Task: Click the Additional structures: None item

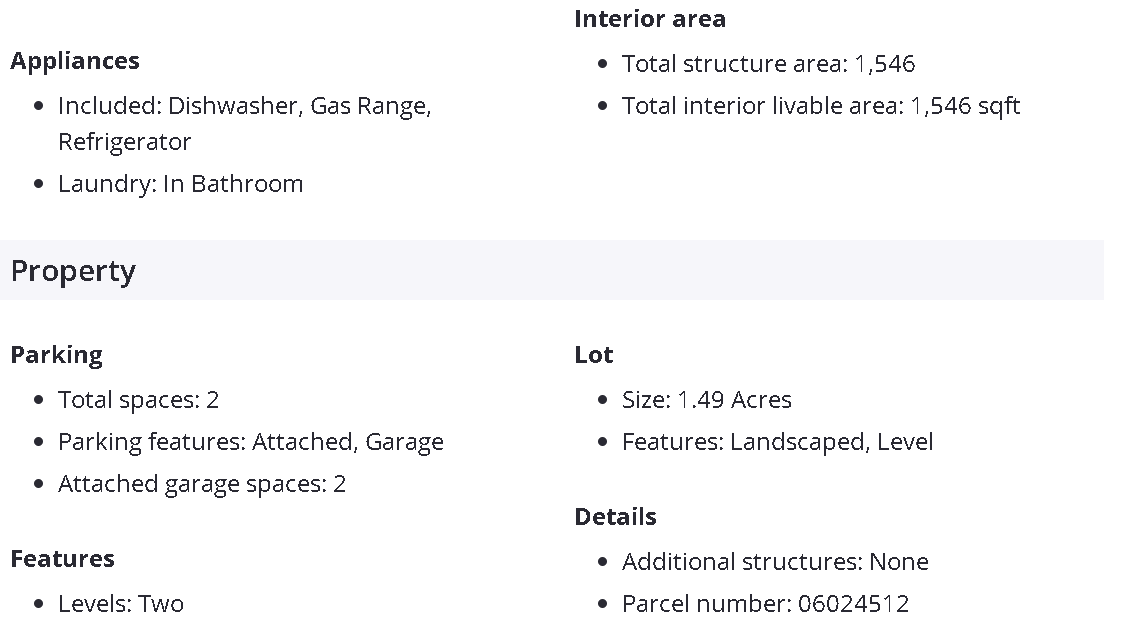Action: (x=775, y=562)
